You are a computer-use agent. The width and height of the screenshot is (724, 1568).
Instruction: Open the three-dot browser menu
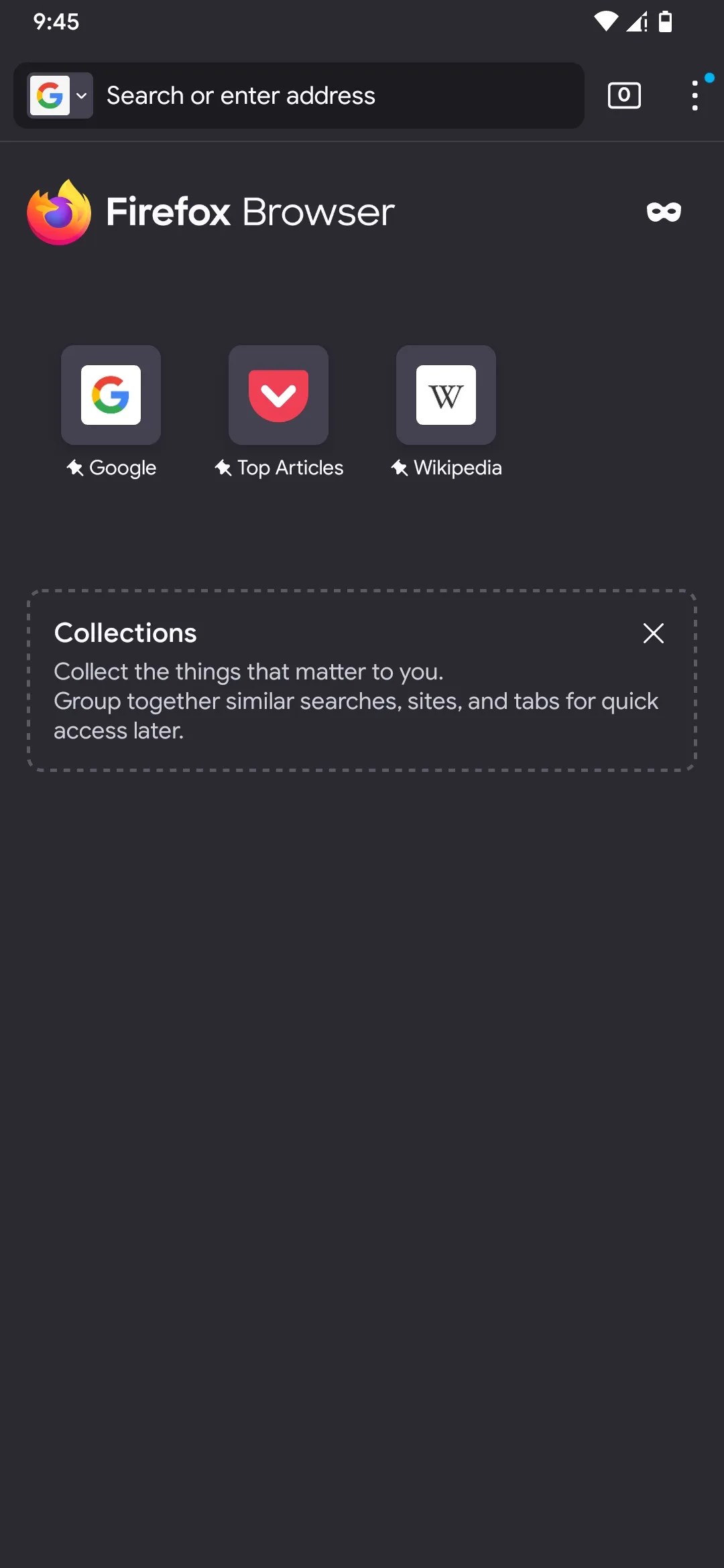pyautogui.click(x=695, y=95)
